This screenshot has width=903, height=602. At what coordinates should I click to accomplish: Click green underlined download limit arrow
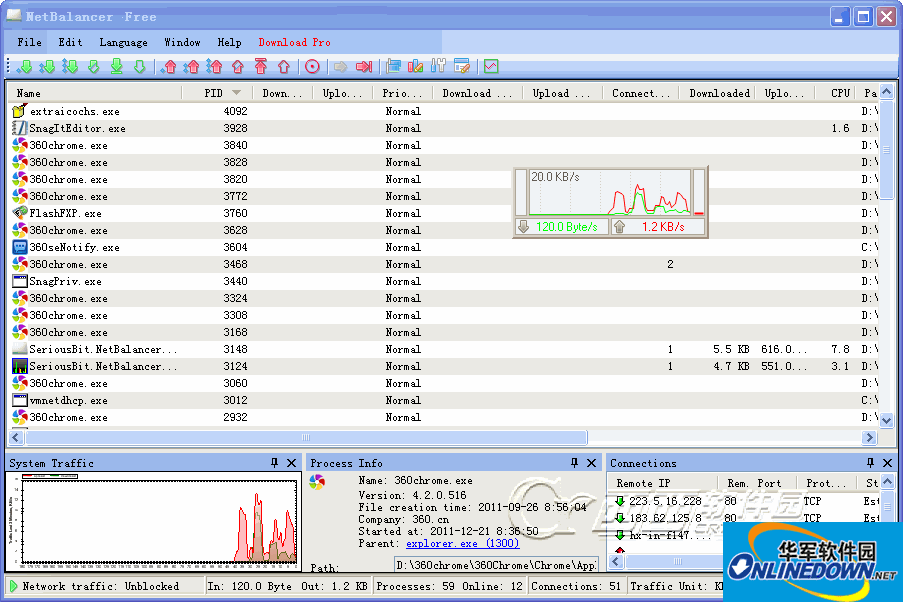click(x=116, y=67)
